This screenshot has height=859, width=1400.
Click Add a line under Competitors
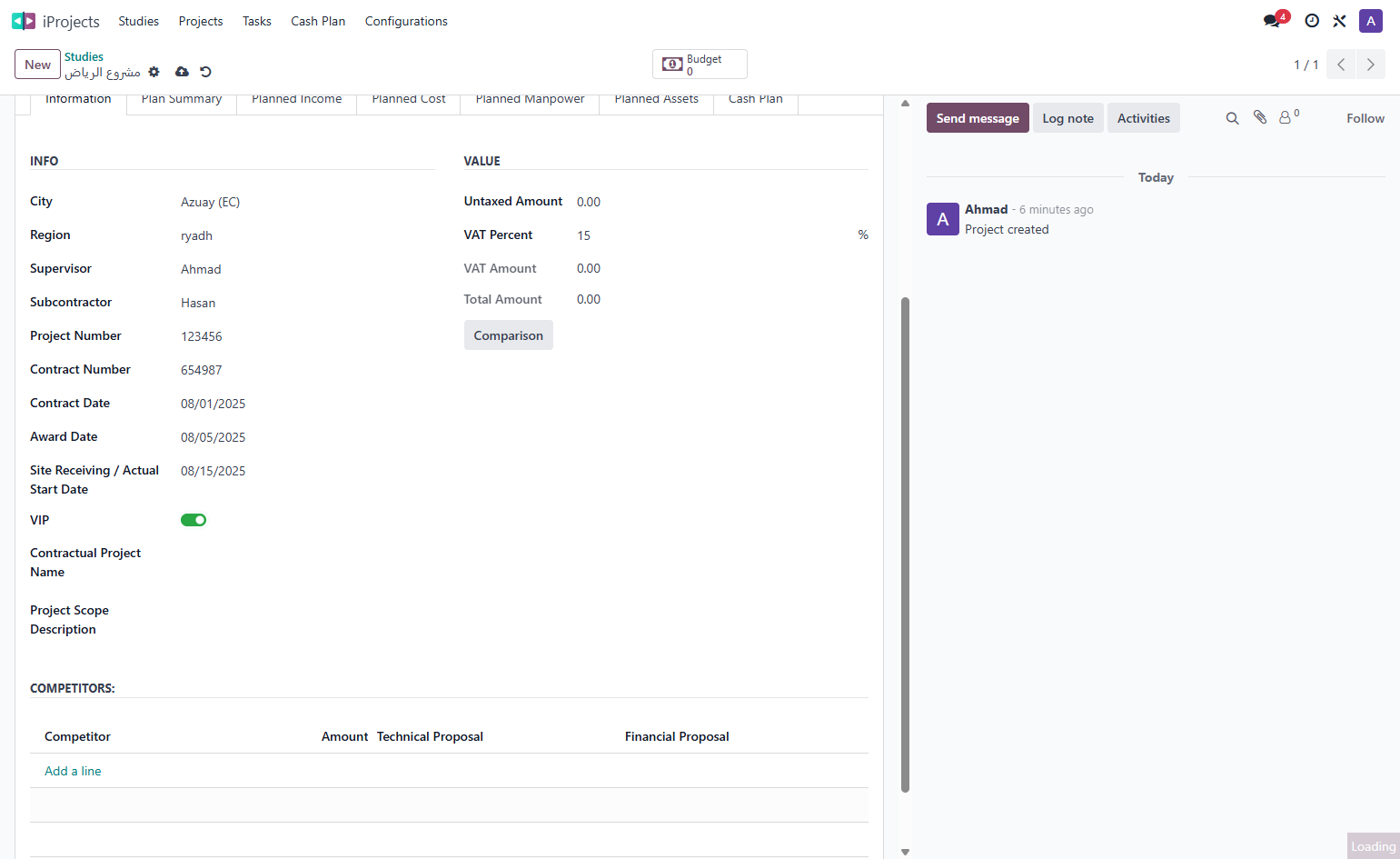tap(73, 771)
